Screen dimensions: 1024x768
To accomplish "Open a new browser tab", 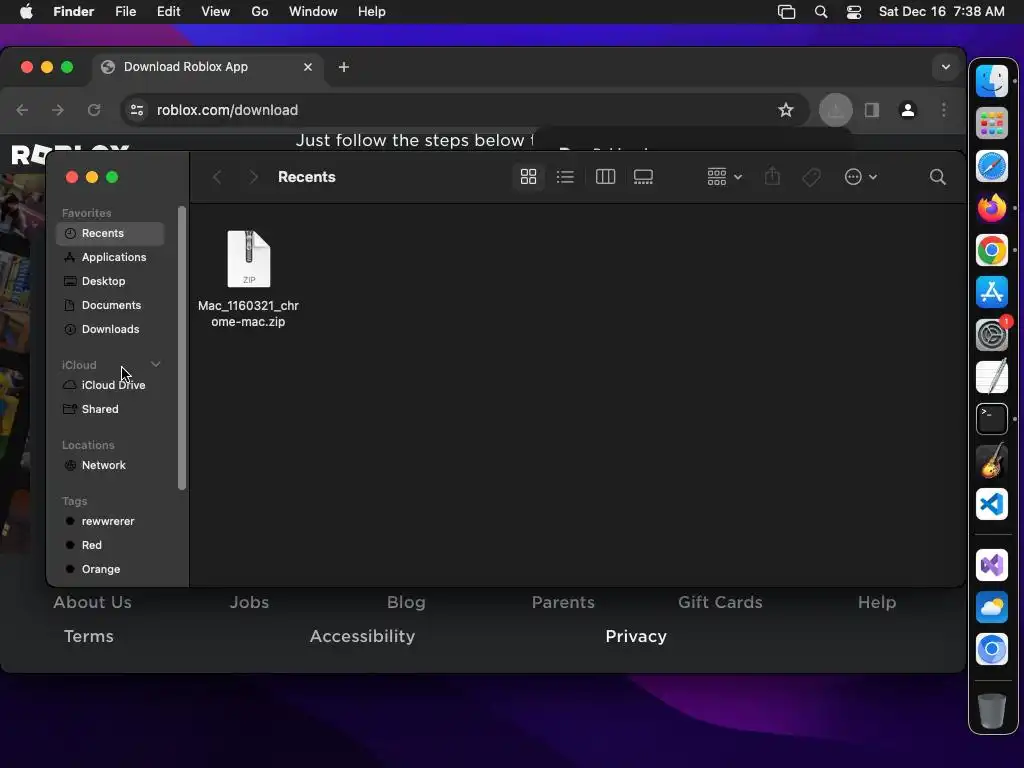I will coord(344,67).
